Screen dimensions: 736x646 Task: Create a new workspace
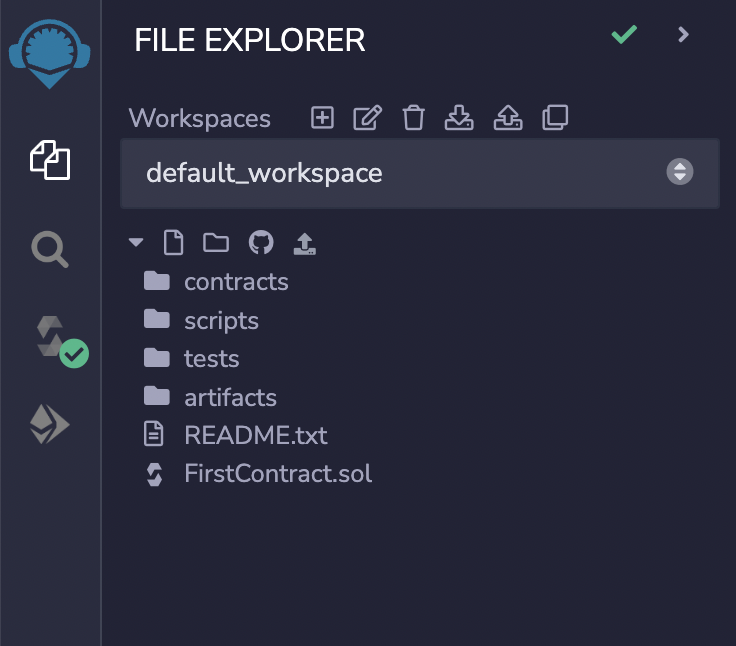(x=322, y=117)
